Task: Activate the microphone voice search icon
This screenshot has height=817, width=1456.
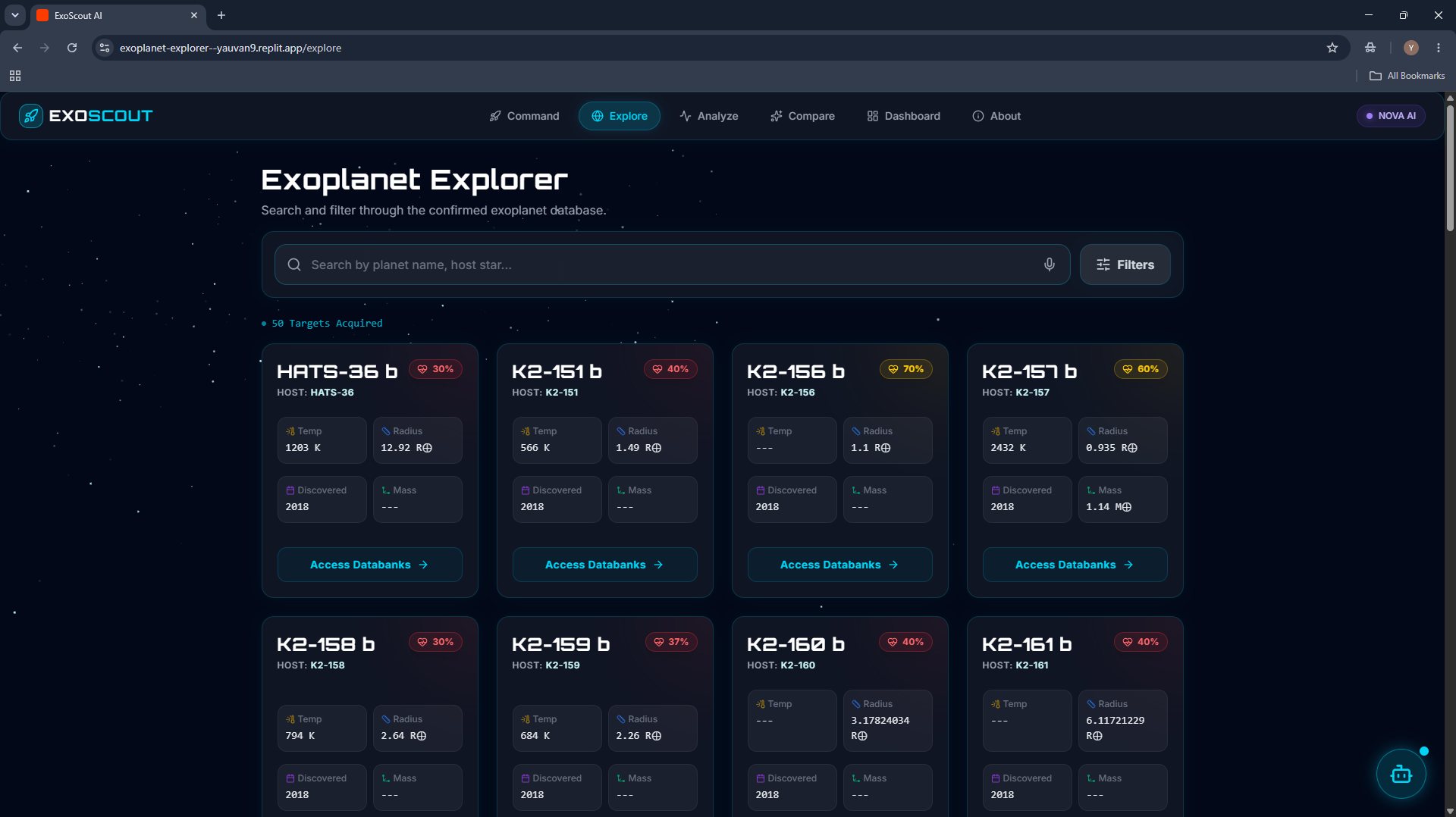Action: tap(1050, 265)
